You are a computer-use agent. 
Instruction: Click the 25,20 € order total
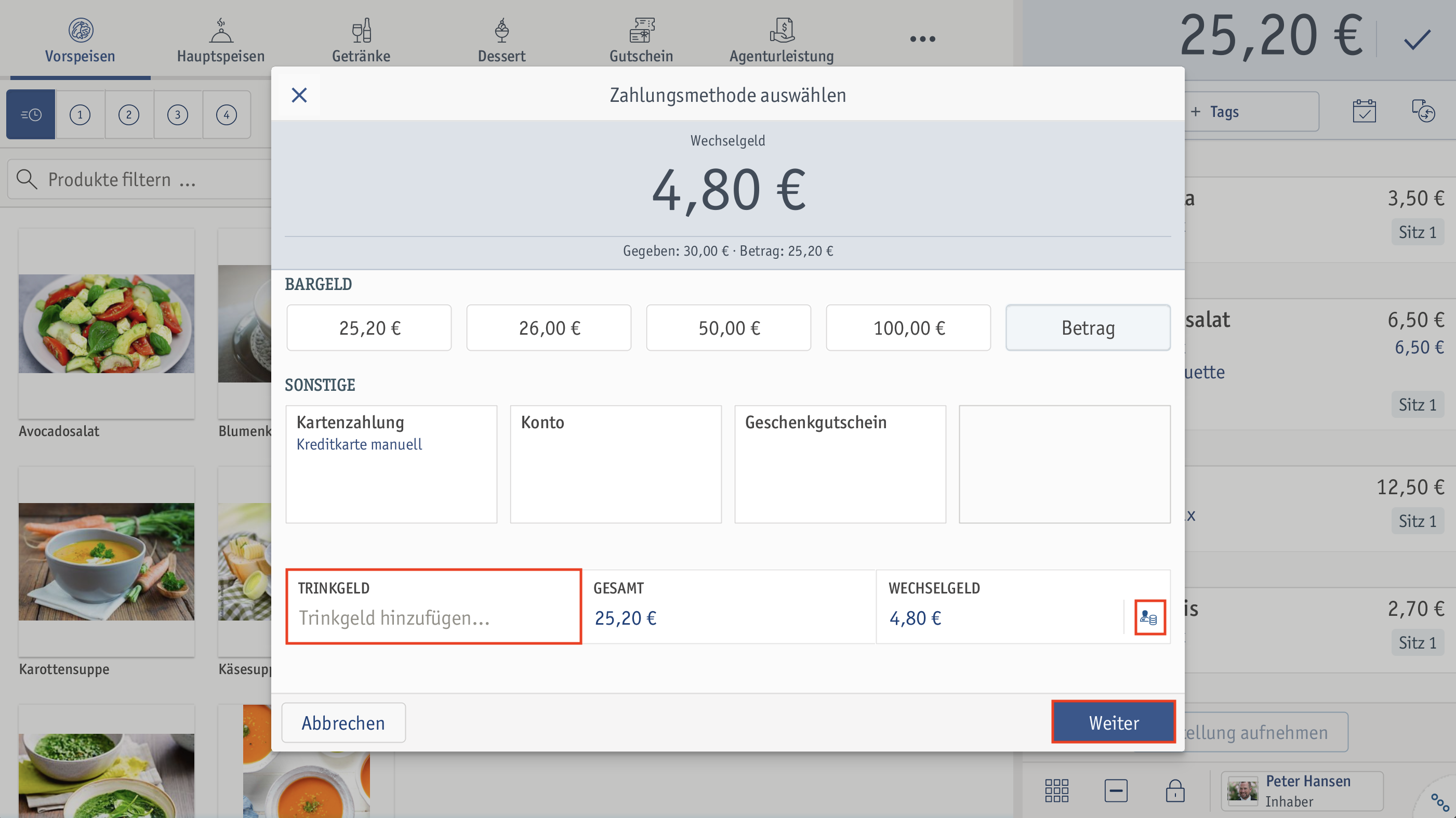click(1271, 36)
